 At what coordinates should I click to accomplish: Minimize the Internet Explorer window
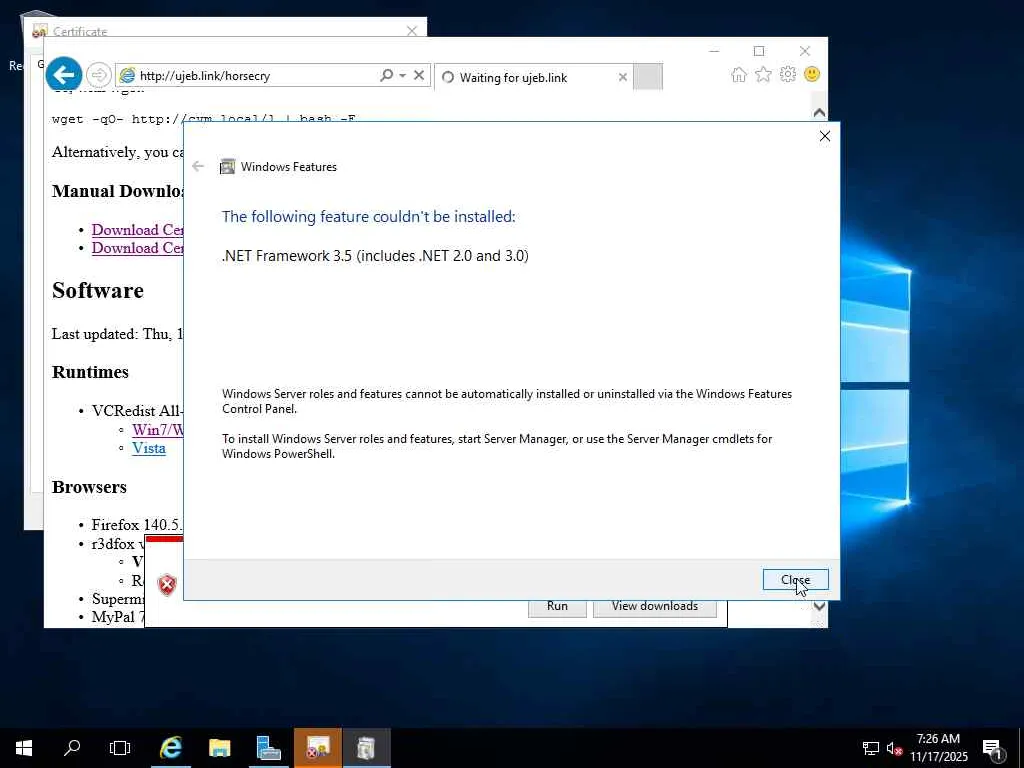tap(714, 51)
